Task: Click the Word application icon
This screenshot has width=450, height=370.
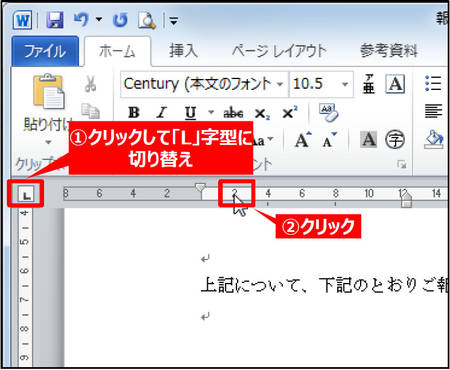Action: pos(22,20)
